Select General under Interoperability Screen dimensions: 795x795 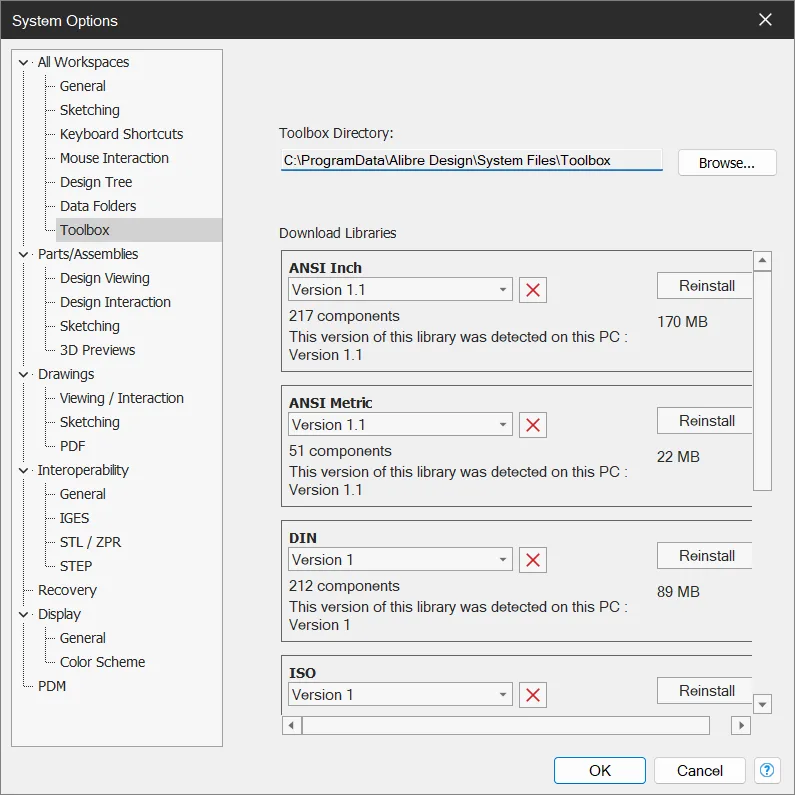pos(83,494)
